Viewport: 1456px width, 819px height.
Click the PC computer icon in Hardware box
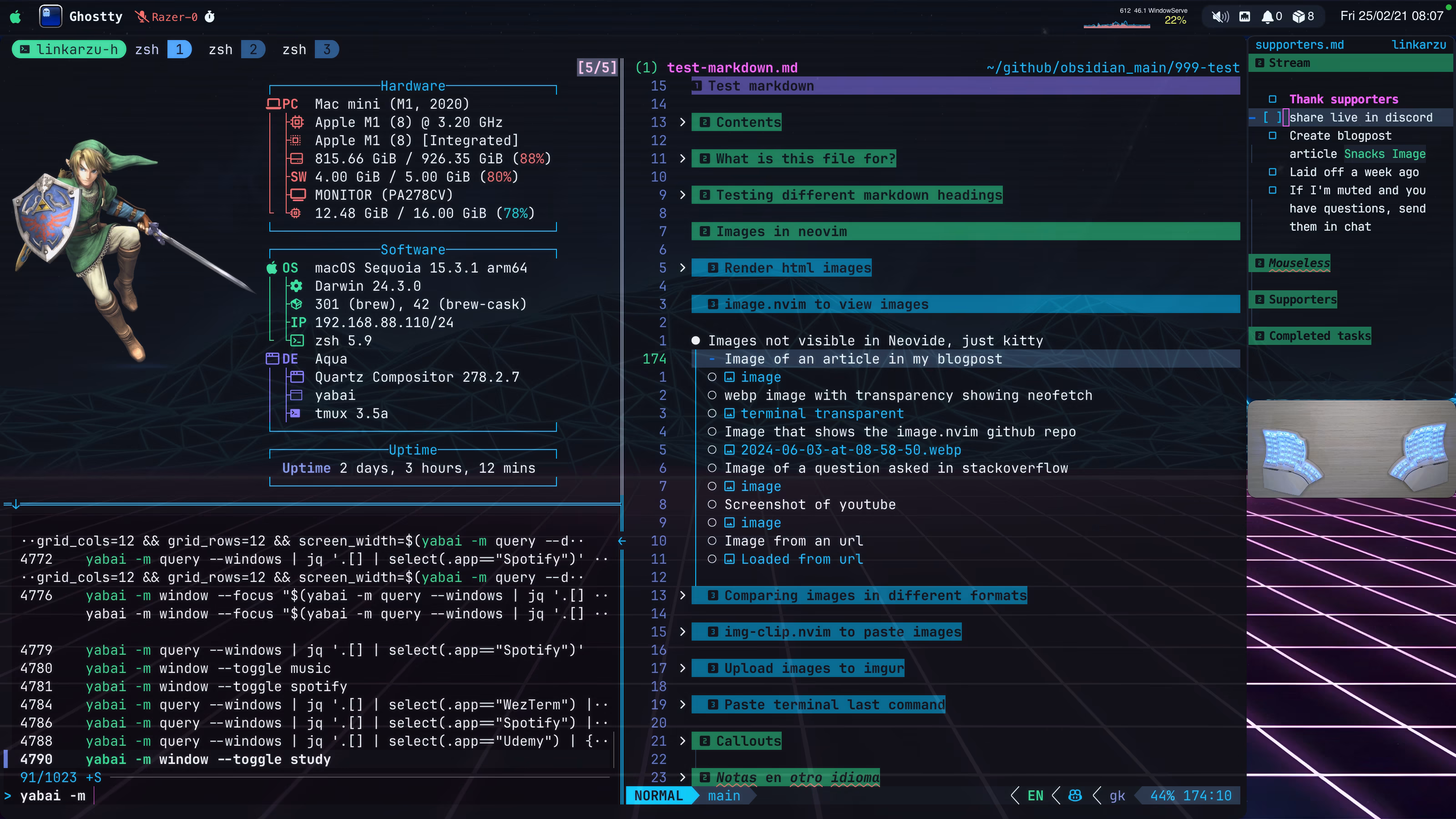pos(273,104)
